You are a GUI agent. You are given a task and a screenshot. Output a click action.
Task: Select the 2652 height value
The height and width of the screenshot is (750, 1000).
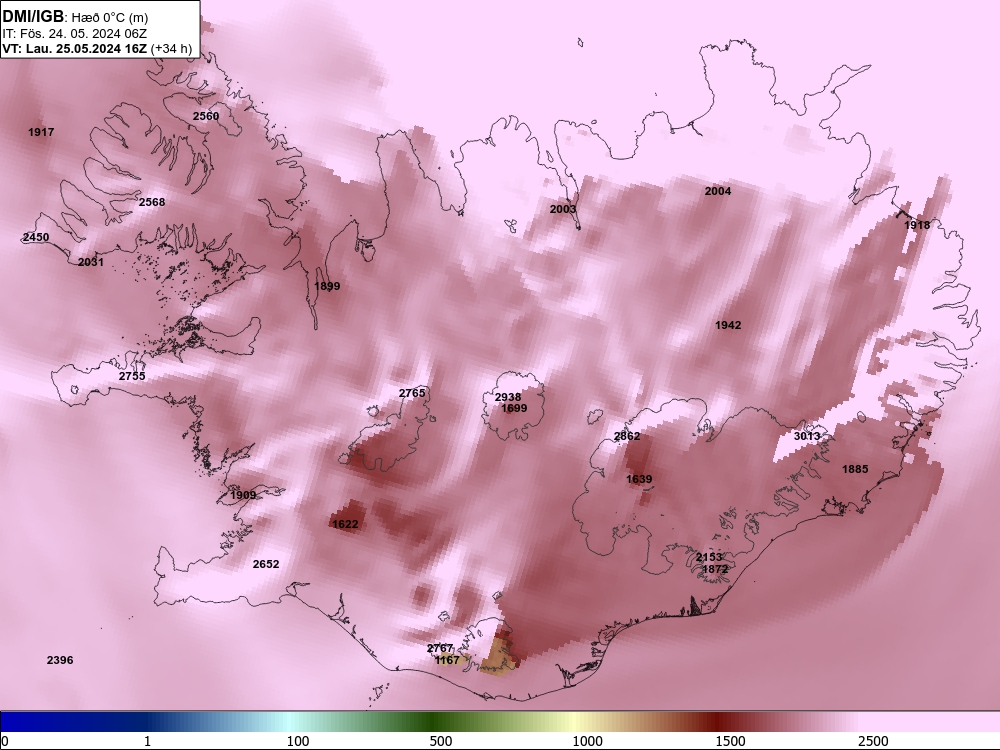(x=266, y=564)
